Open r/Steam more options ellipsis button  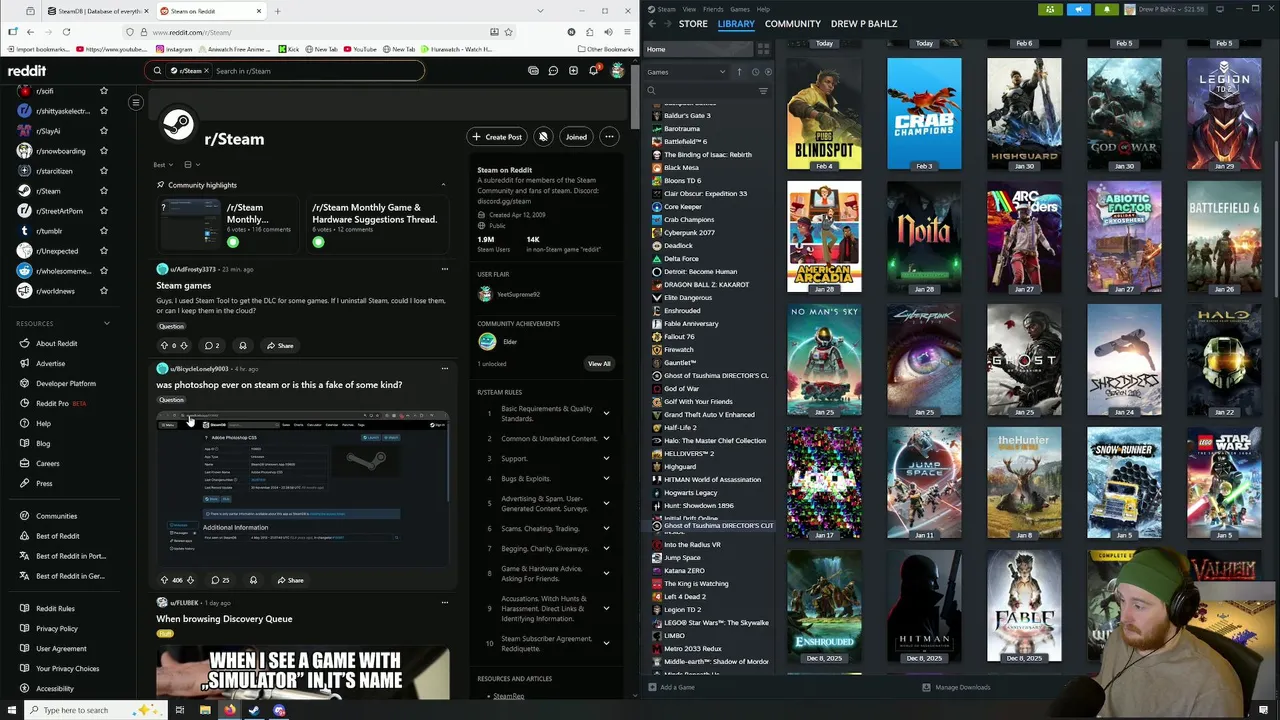(609, 137)
